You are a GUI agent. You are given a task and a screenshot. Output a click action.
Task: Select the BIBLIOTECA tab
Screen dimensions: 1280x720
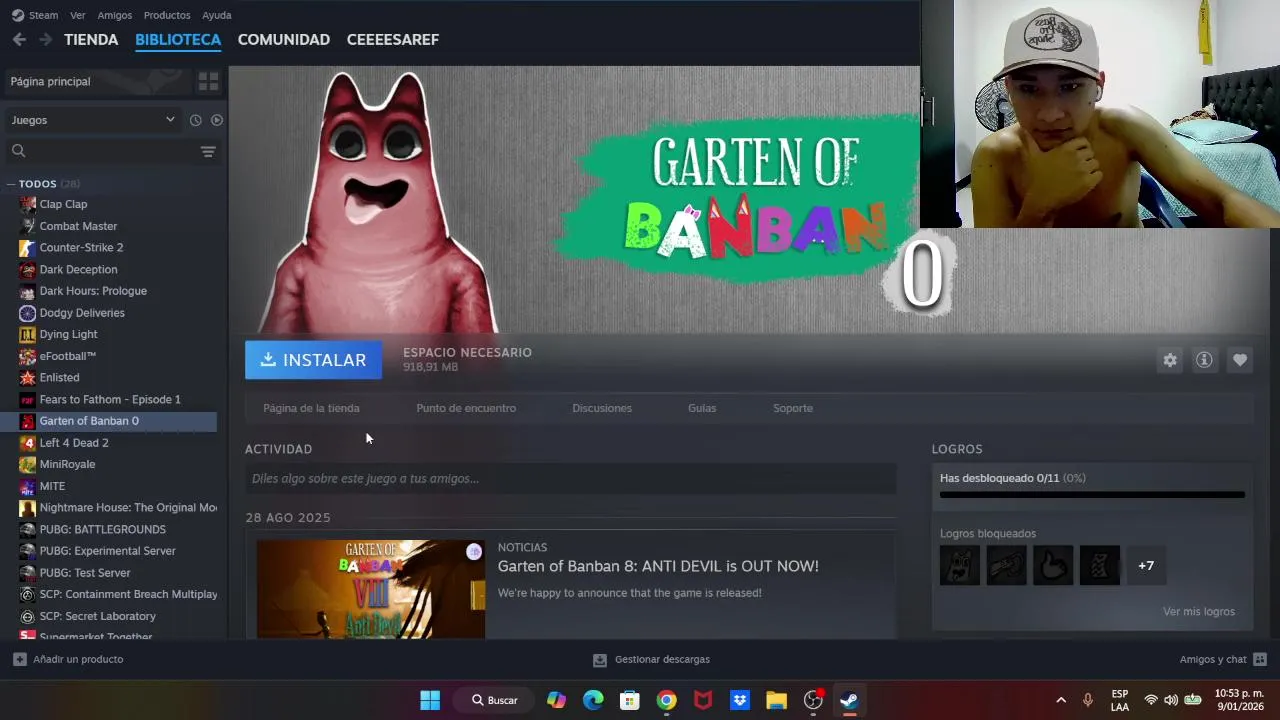178,39
